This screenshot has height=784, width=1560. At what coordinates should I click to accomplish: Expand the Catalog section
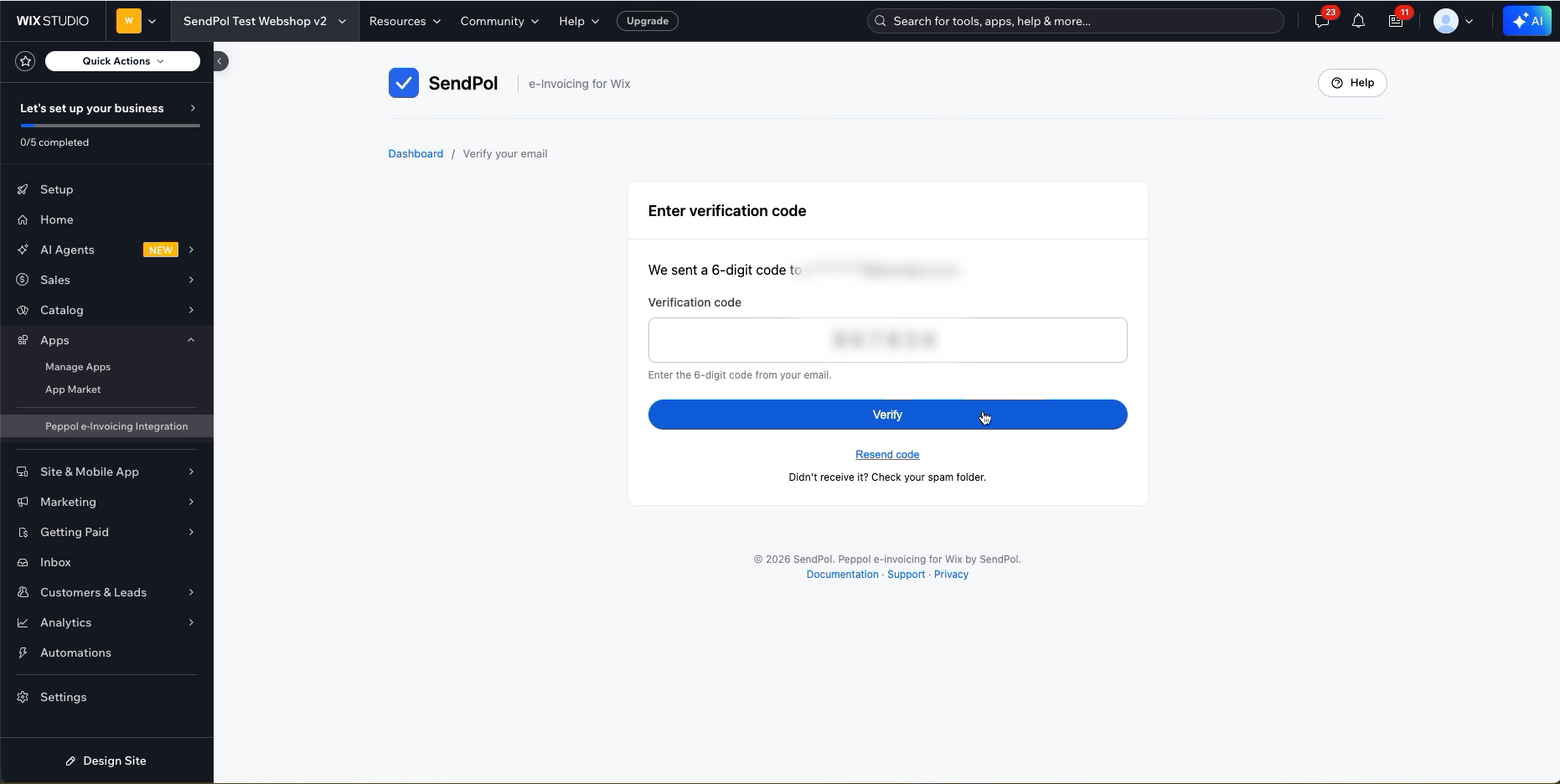pyautogui.click(x=106, y=310)
